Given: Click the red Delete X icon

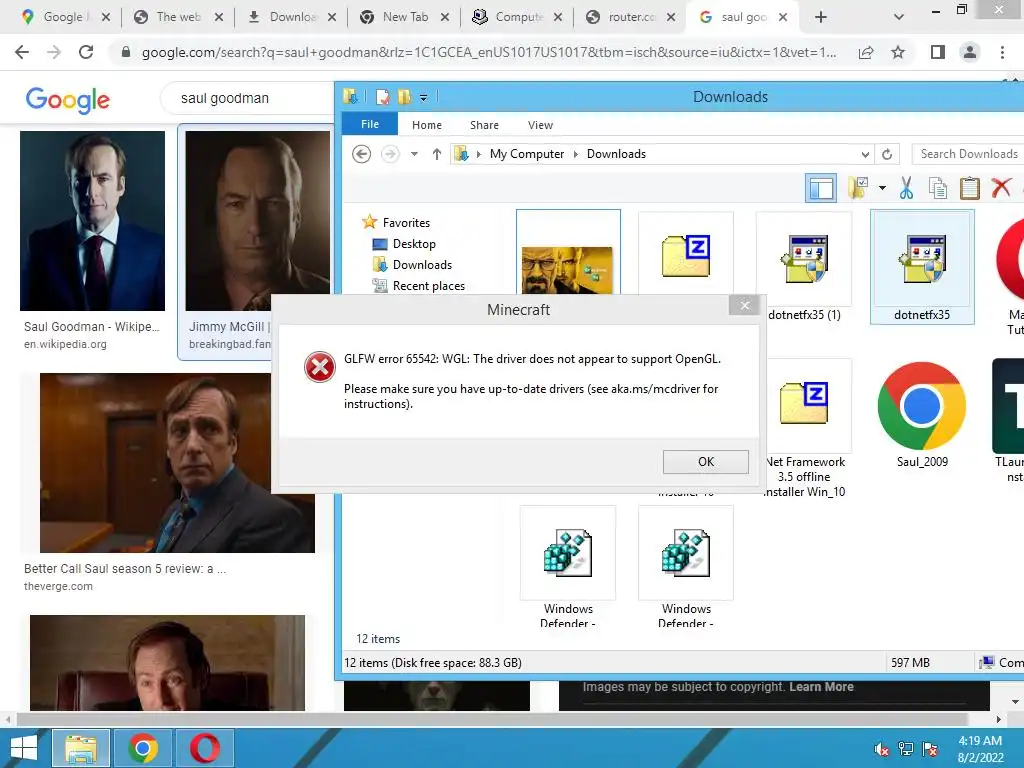Looking at the screenshot, I should pos(1000,188).
